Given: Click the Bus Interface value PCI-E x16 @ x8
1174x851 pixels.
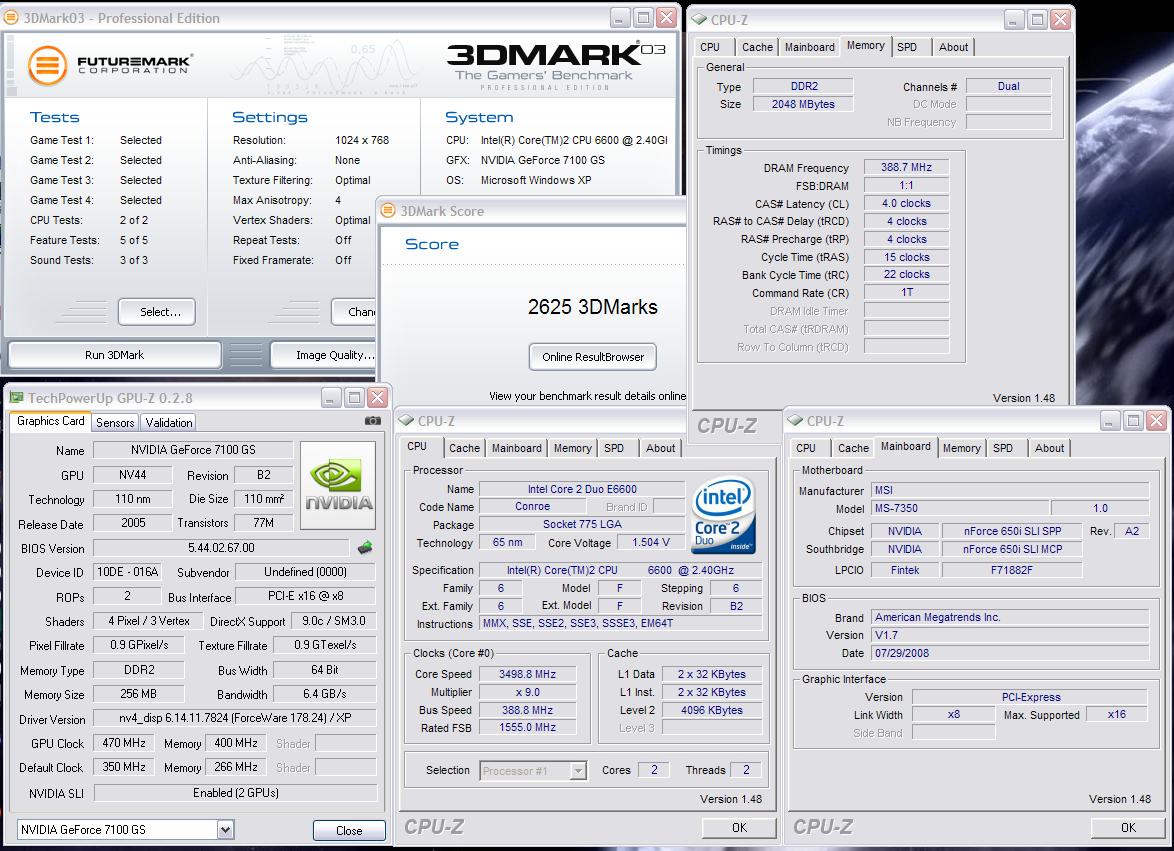Looking at the screenshot, I should click(305, 597).
